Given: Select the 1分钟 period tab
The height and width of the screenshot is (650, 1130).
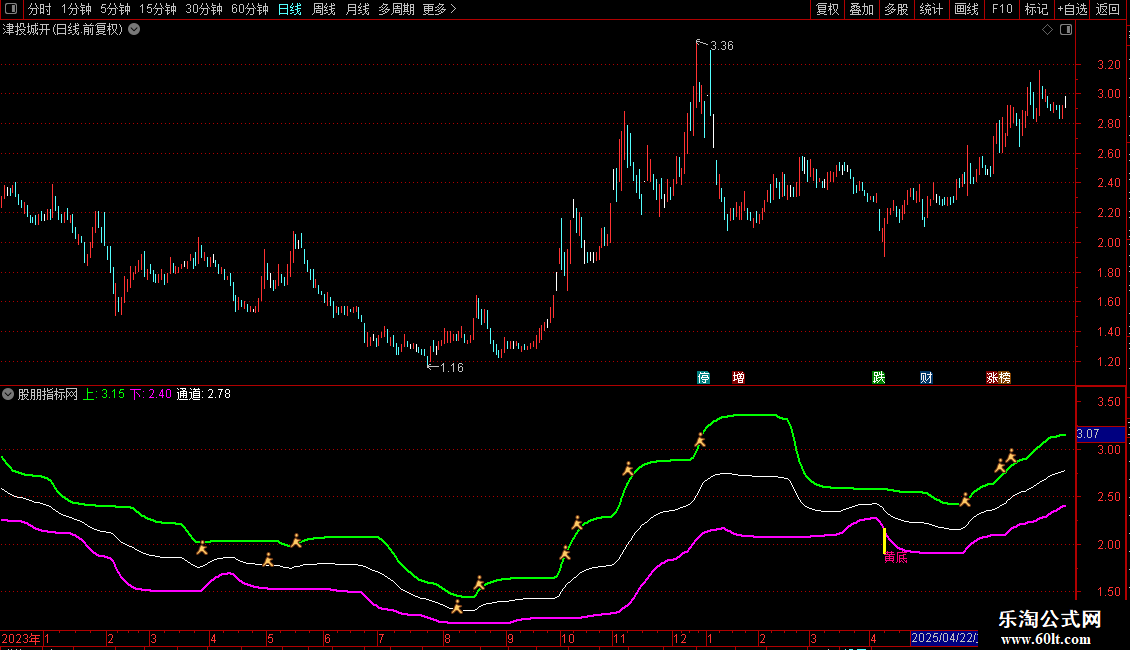Looking at the screenshot, I should 76,9.
